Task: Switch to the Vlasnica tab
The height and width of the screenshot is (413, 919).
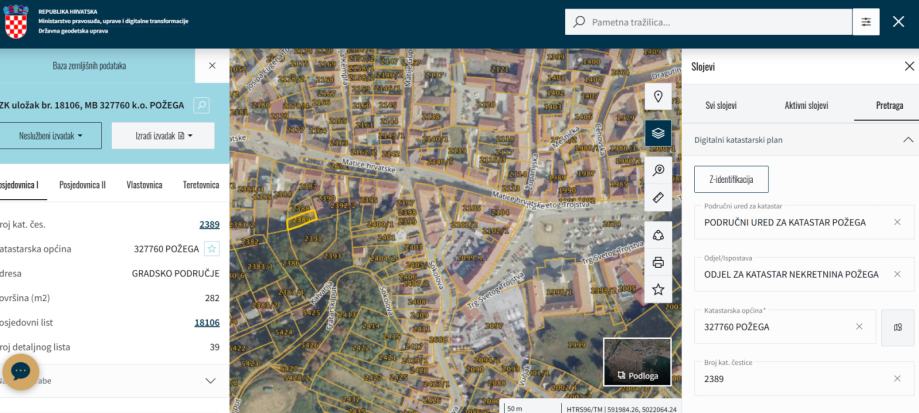Action: click(x=144, y=185)
